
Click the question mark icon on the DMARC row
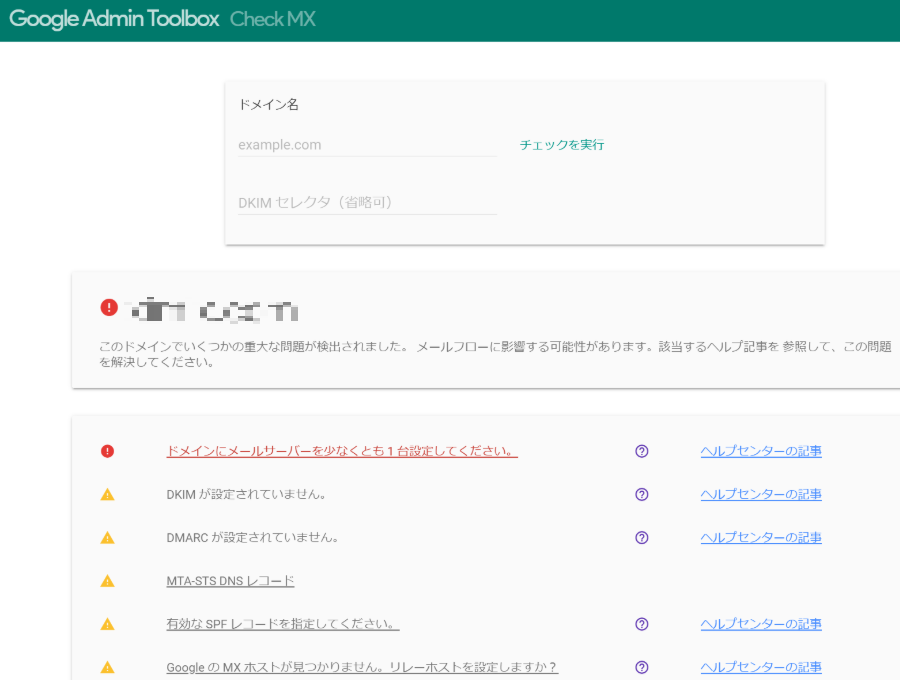(x=641, y=537)
